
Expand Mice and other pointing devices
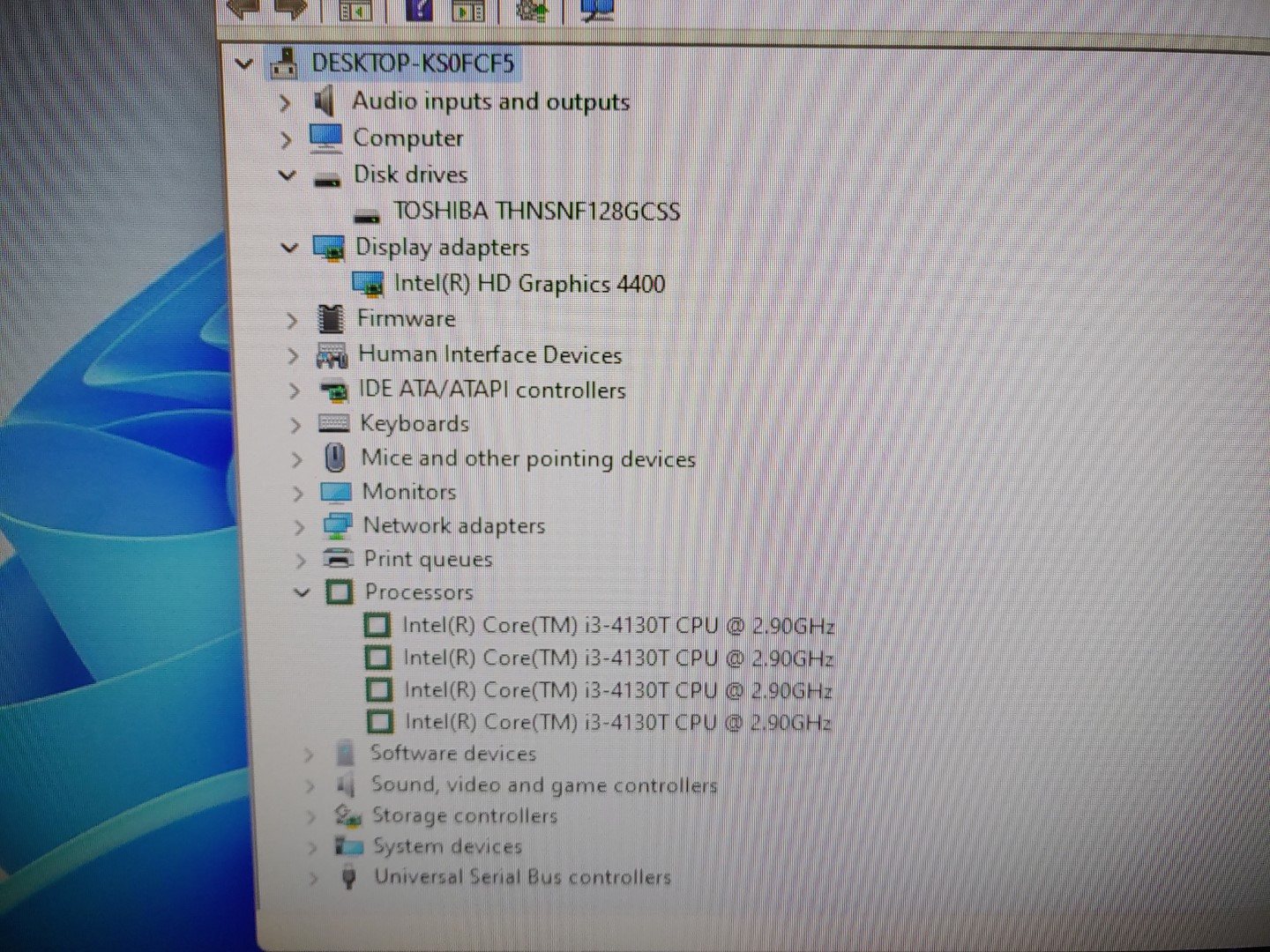point(296,460)
